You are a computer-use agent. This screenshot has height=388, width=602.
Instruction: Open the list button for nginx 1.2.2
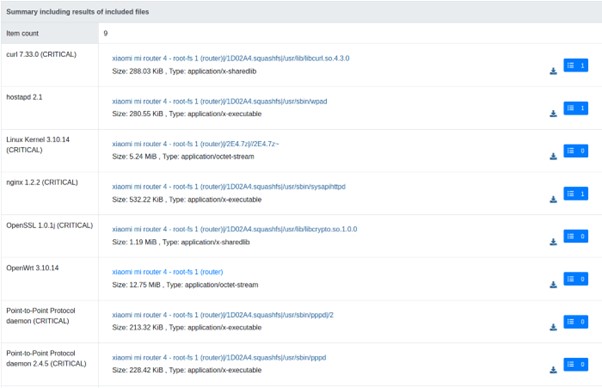576,193
